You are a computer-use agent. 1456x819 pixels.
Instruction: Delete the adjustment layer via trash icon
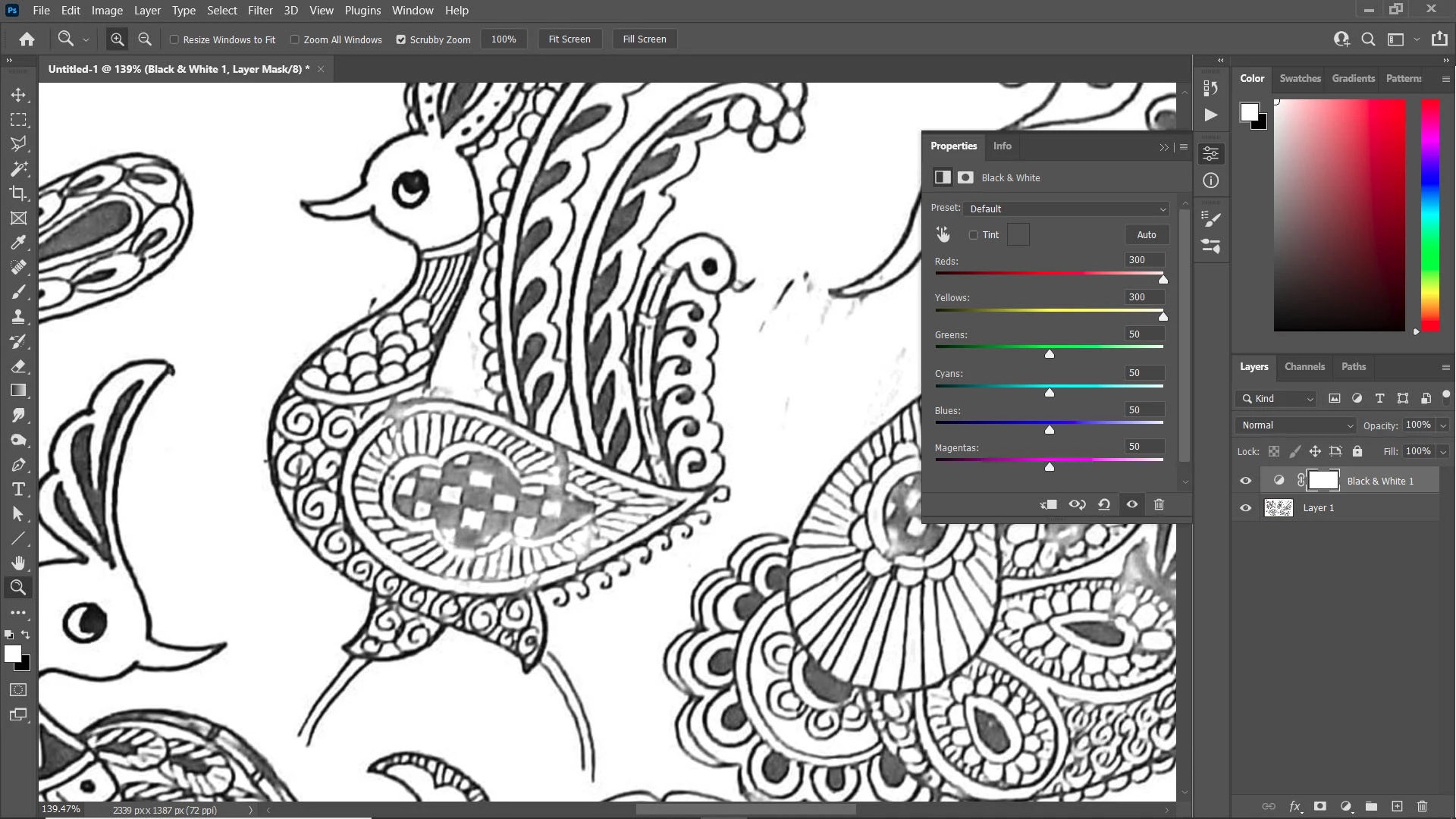click(x=1159, y=504)
